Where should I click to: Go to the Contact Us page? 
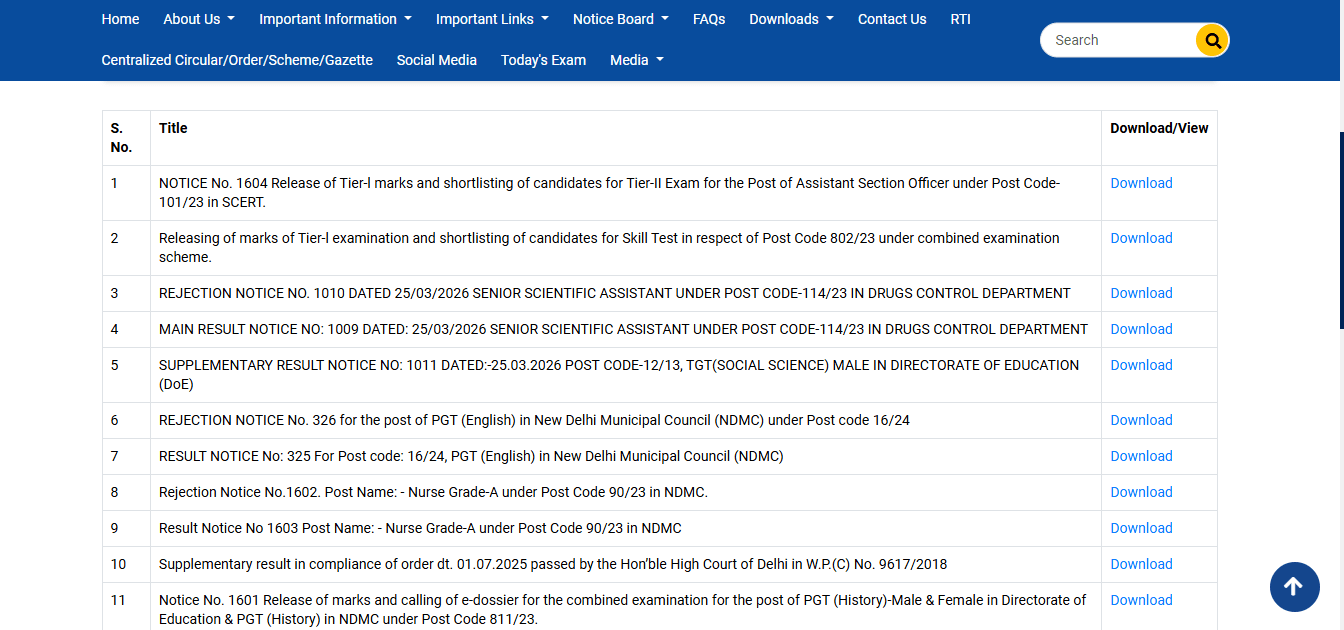[891, 18]
